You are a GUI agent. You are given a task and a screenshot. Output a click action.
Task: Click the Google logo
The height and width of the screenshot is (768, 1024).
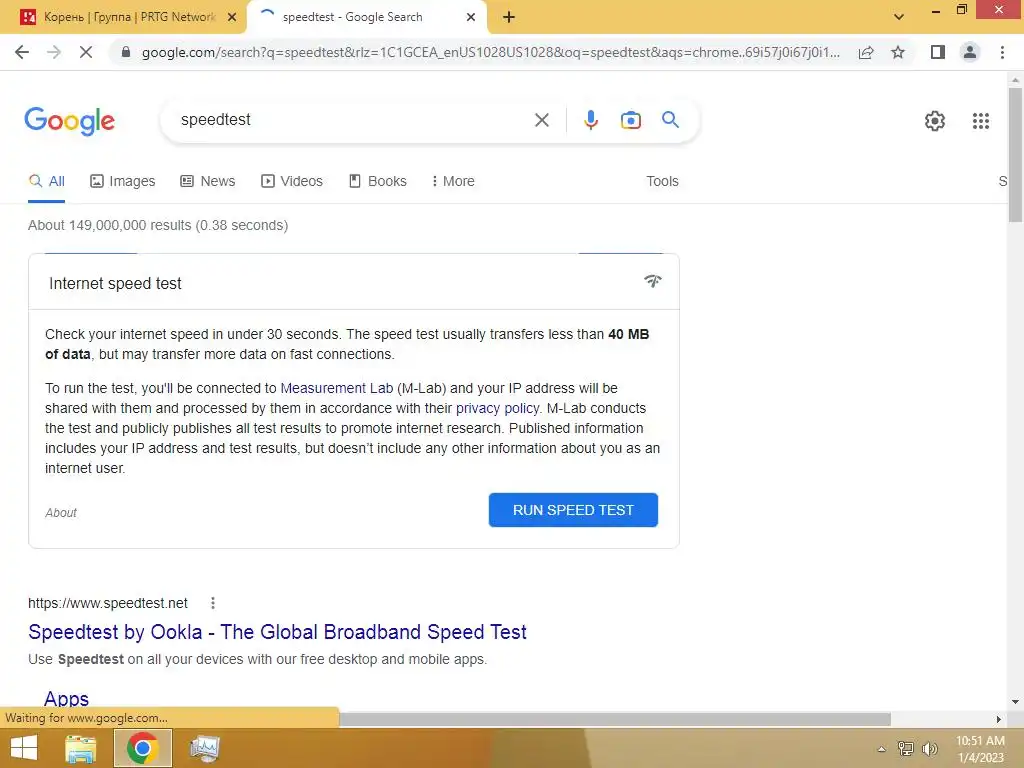[x=70, y=121]
